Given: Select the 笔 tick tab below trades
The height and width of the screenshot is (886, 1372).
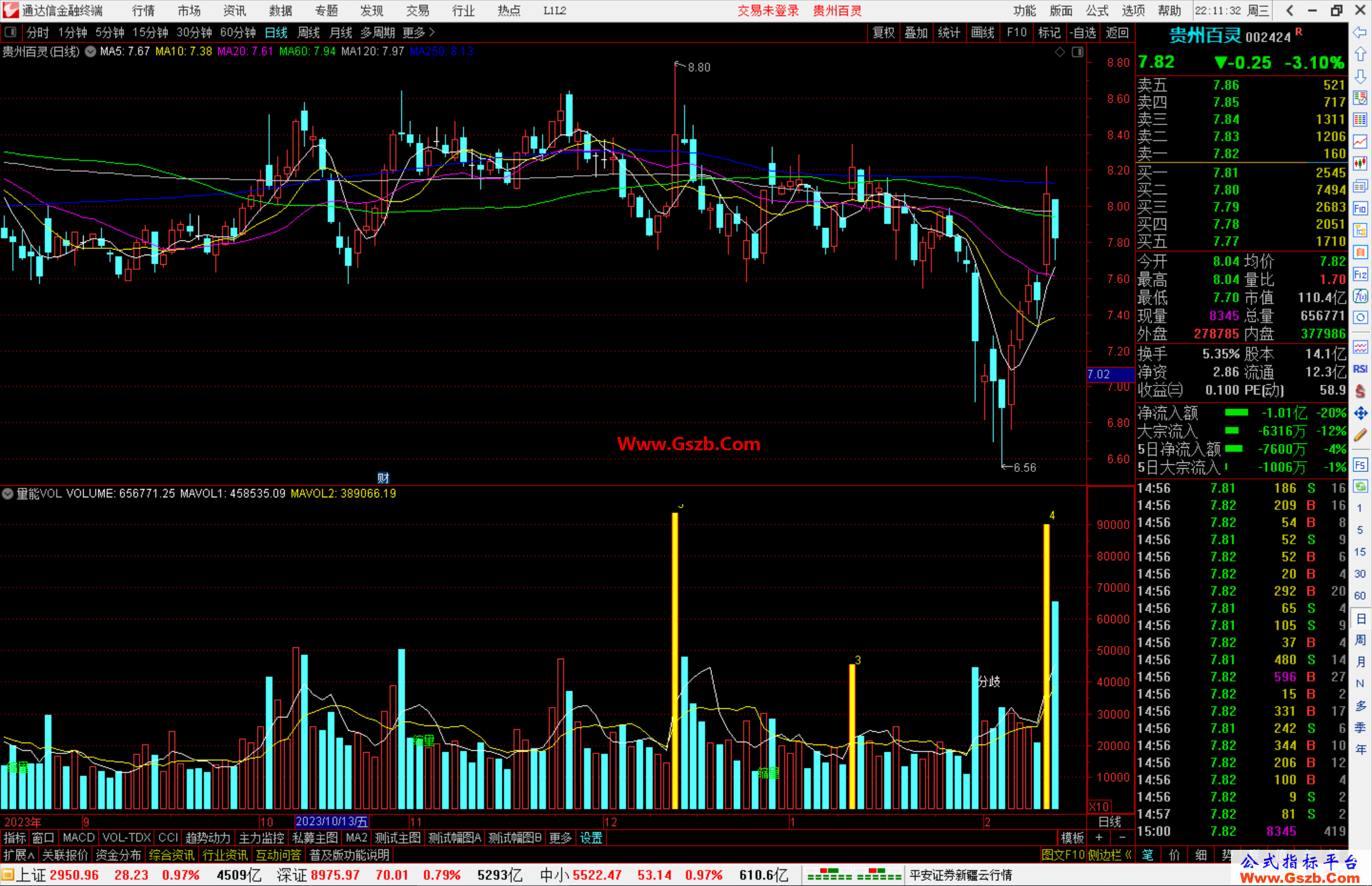Looking at the screenshot, I should (1148, 855).
